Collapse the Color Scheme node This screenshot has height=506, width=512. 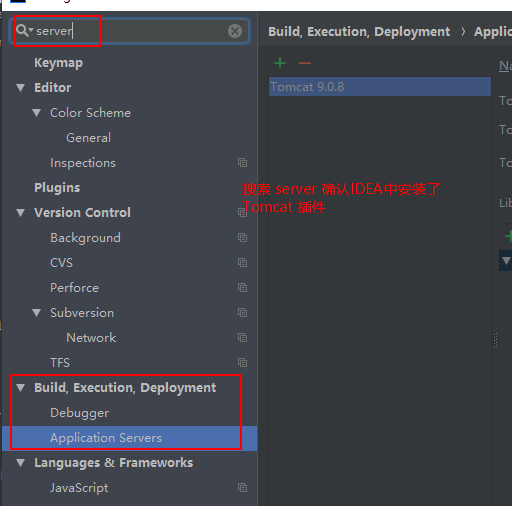pyautogui.click(x=37, y=113)
